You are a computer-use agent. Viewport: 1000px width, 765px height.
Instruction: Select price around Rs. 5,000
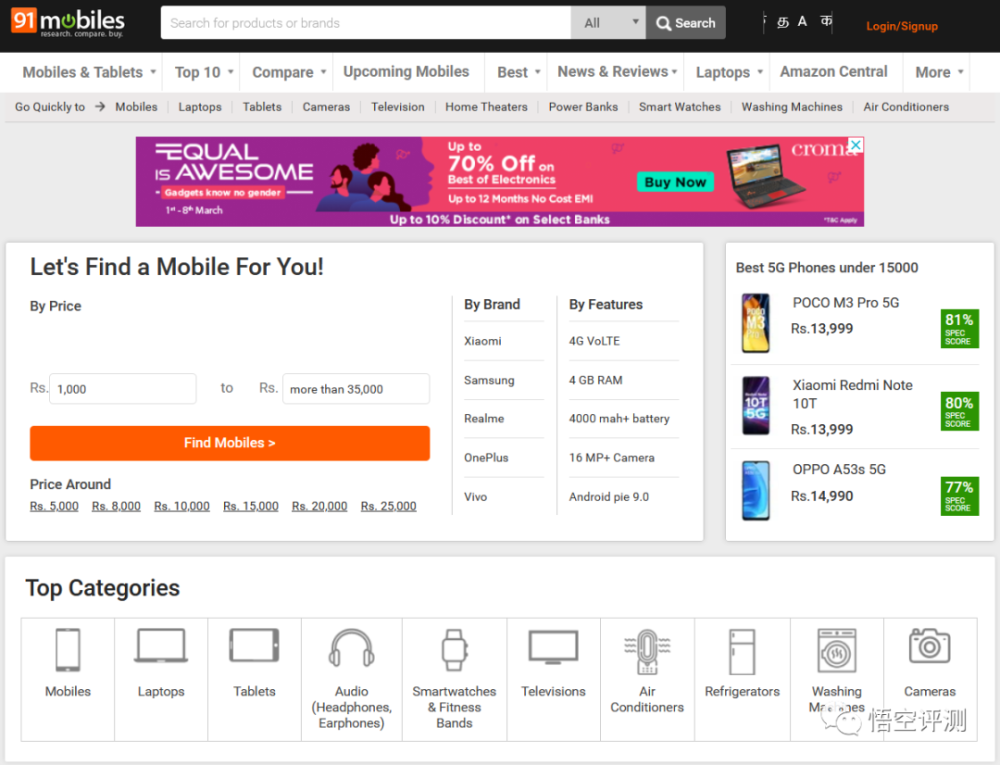[54, 506]
